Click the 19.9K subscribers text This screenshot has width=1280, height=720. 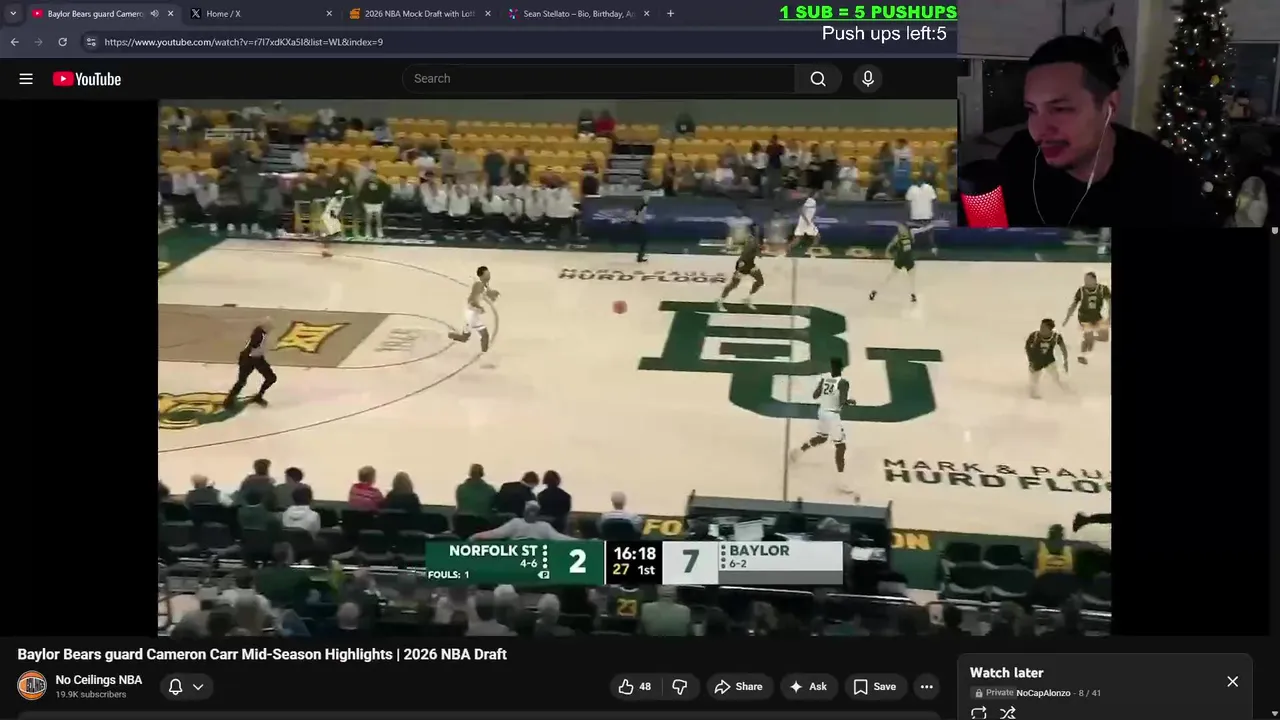(x=91, y=695)
